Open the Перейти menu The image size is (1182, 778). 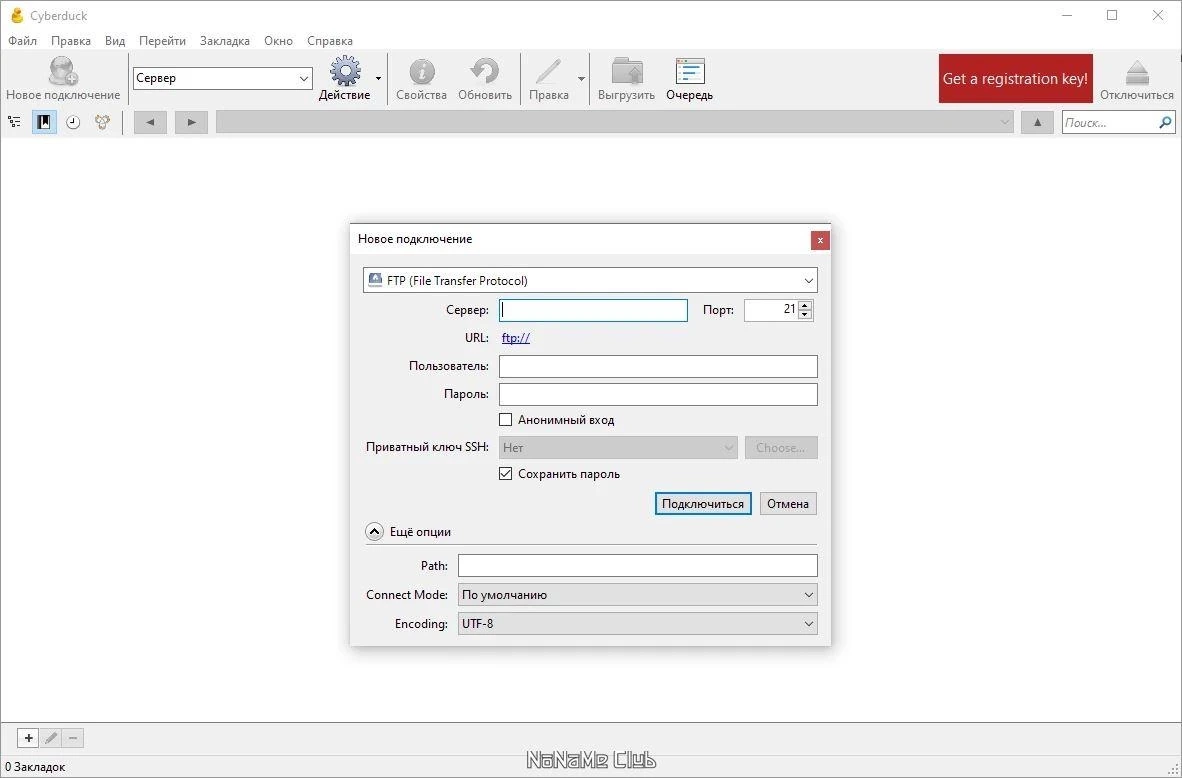162,41
